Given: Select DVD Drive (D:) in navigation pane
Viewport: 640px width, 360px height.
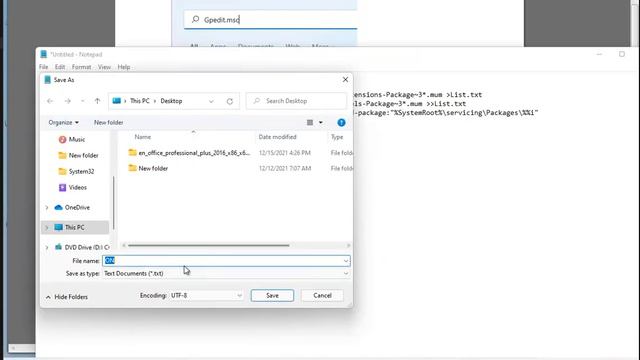Looking at the screenshot, I should pyautogui.click(x=82, y=247).
